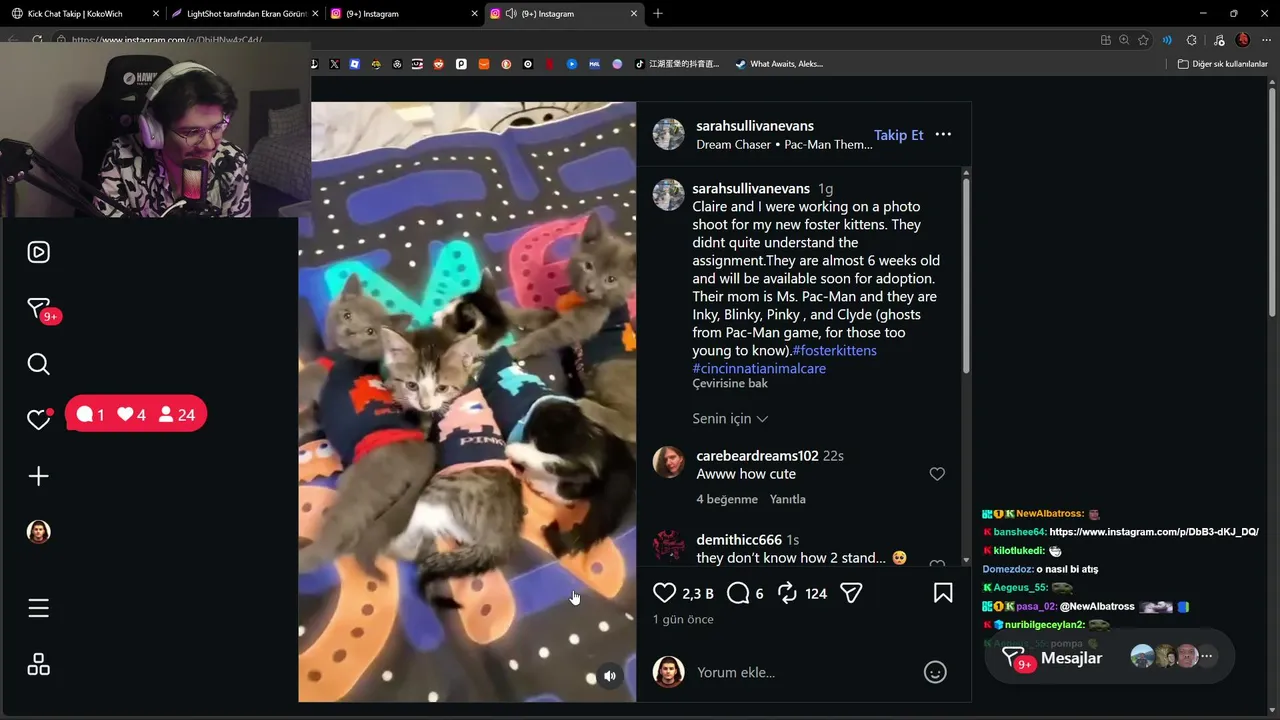Switch to the first Instagram tab

[x=404, y=14]
